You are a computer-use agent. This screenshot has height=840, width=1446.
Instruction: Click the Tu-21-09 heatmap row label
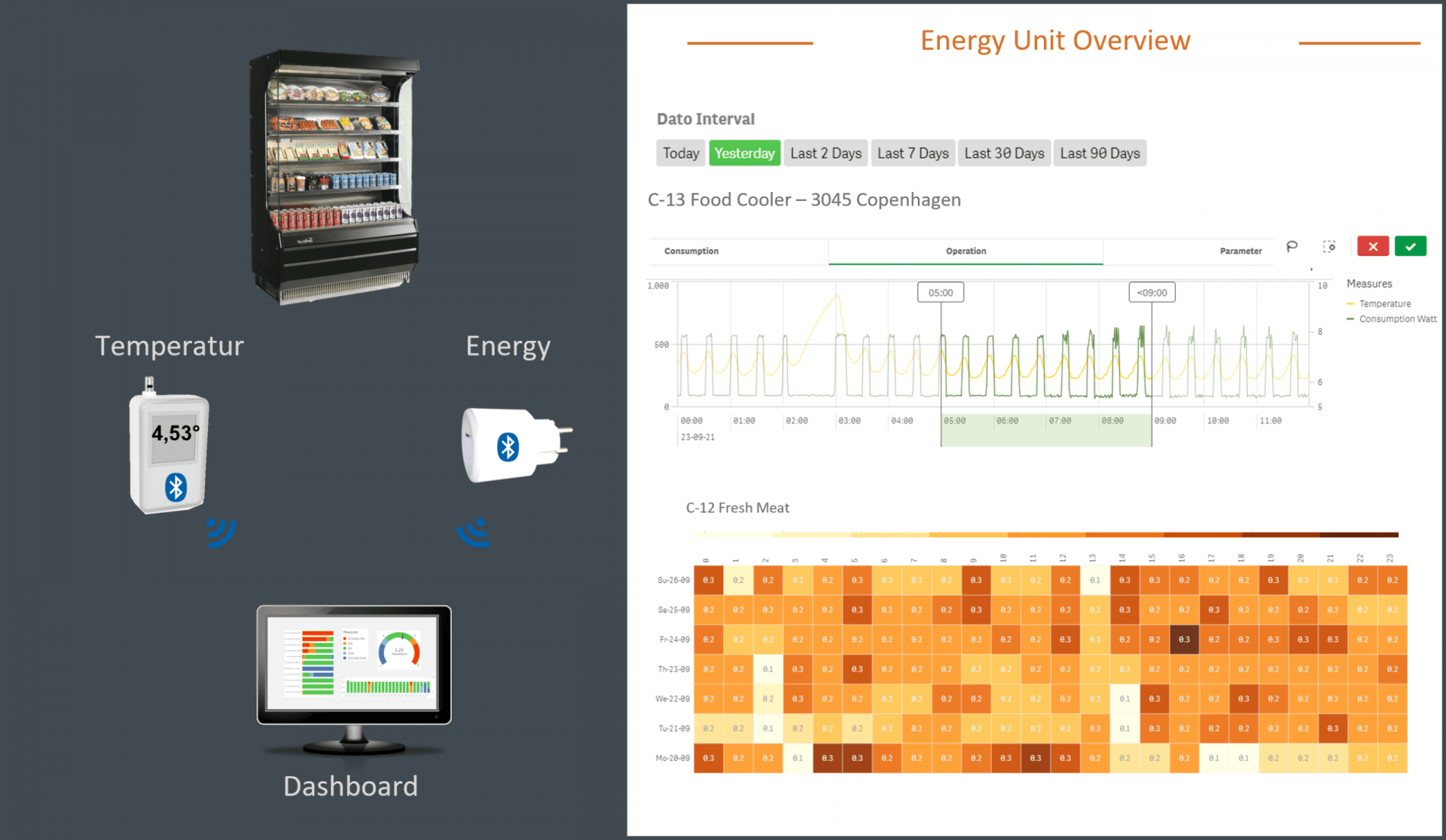click(x=674, y=728)
